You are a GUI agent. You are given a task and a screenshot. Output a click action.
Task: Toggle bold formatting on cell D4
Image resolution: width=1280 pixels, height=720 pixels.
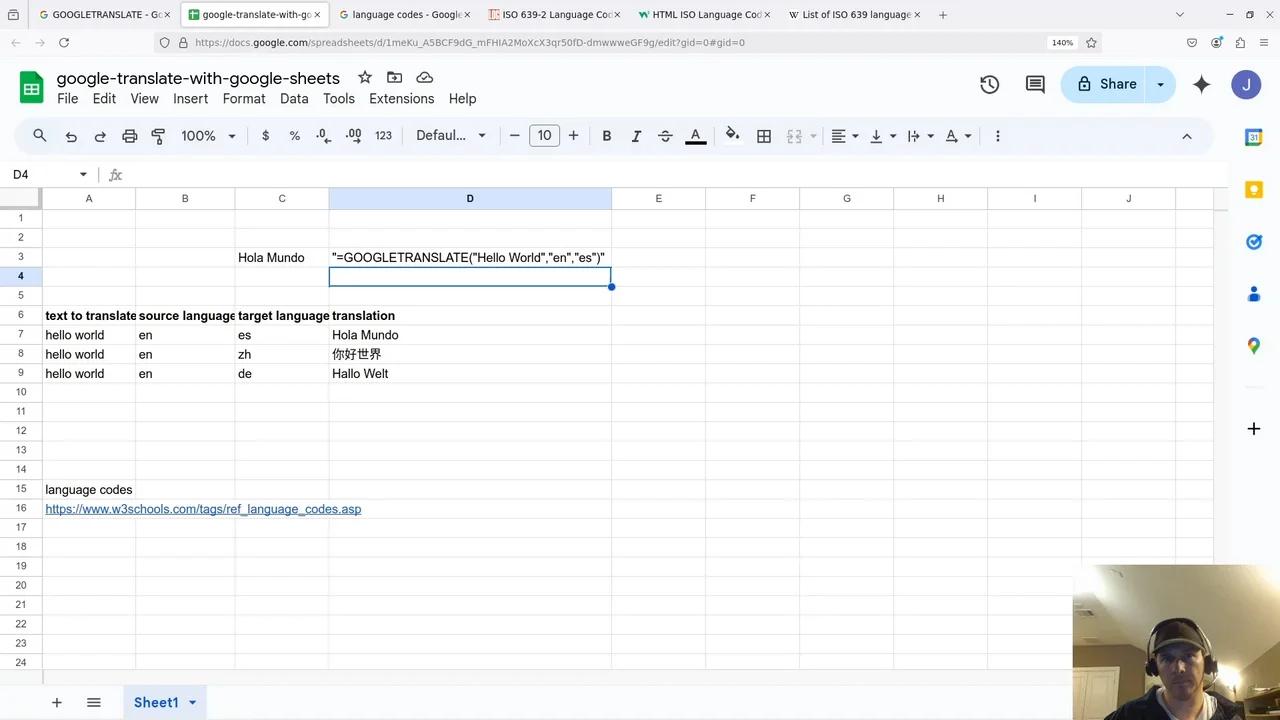[x=606, y=135]
